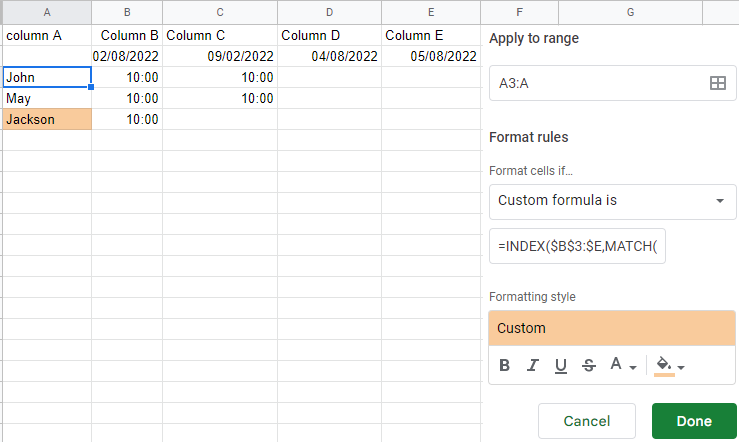Select the 09/02/2022 date cell
Image resolution: width=739 pixels, height=442 pixels.
tap(220, 56)
